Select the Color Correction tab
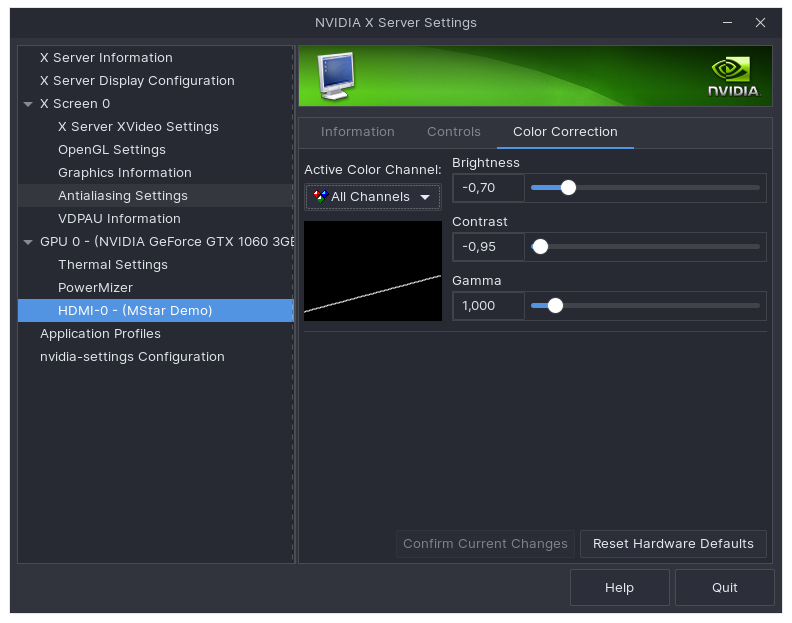 click(x=565, y=132)
